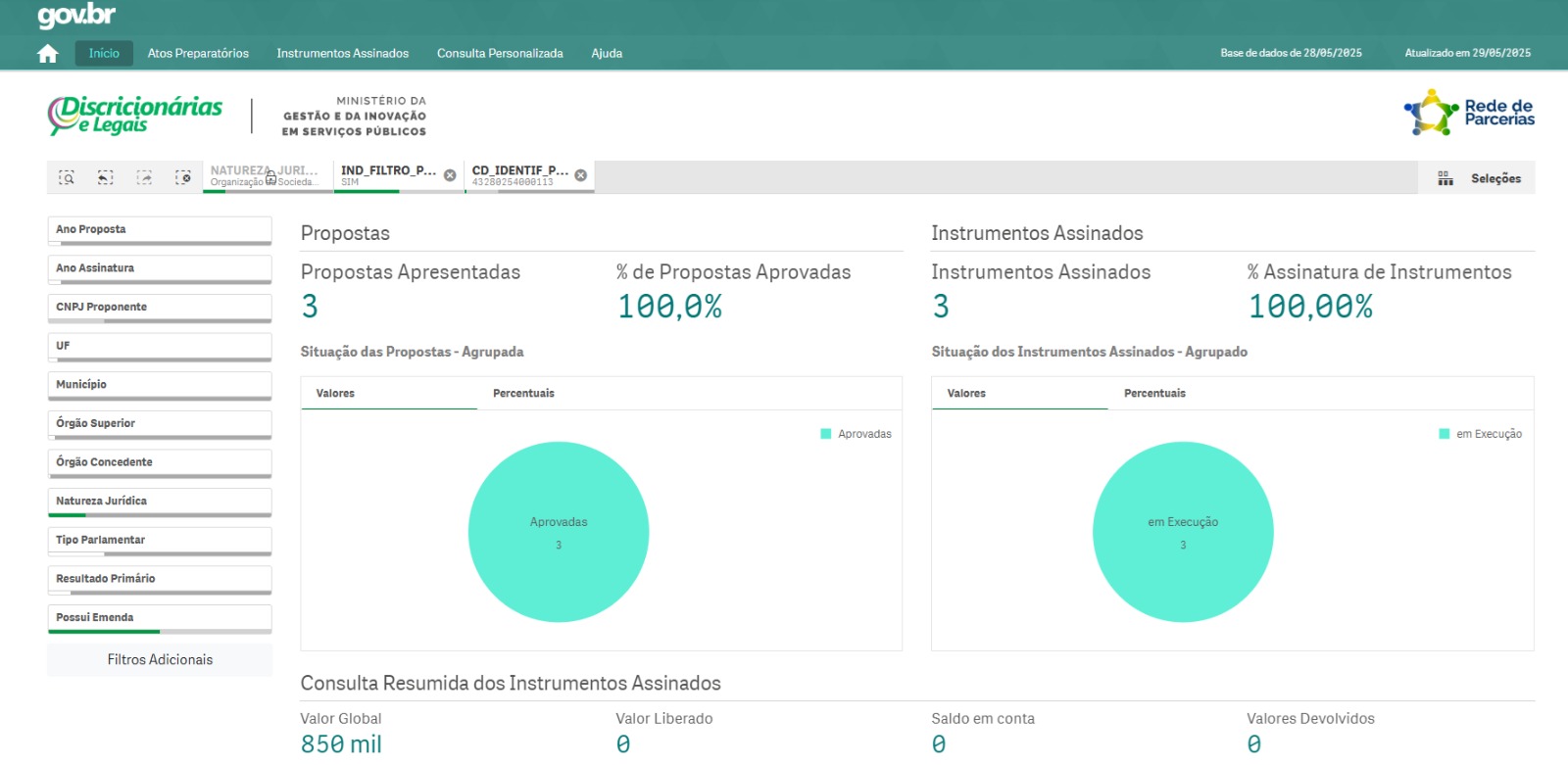
Task: Click Consulta Resumida dos Instrumentos Assinados heading
Action: click(511, 683)
